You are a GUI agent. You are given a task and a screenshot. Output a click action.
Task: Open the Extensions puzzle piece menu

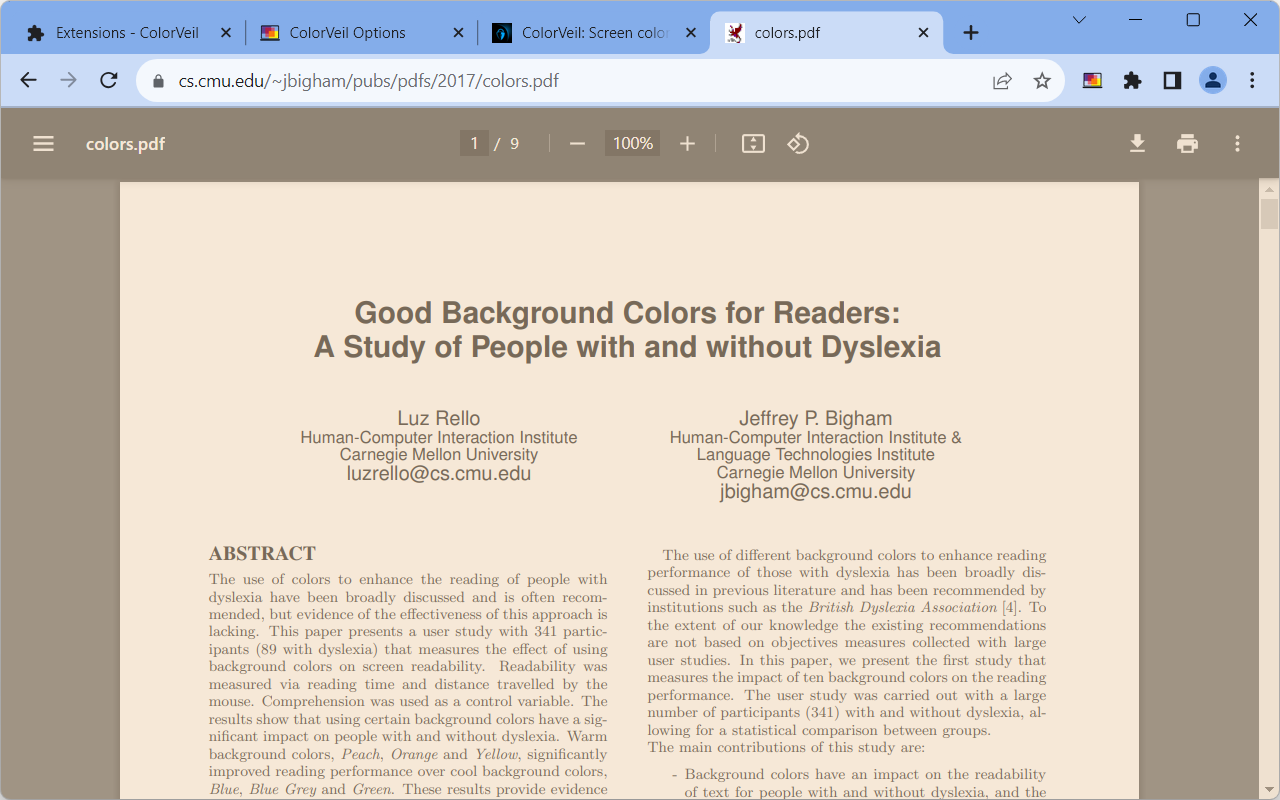(x=1132, y=81)
